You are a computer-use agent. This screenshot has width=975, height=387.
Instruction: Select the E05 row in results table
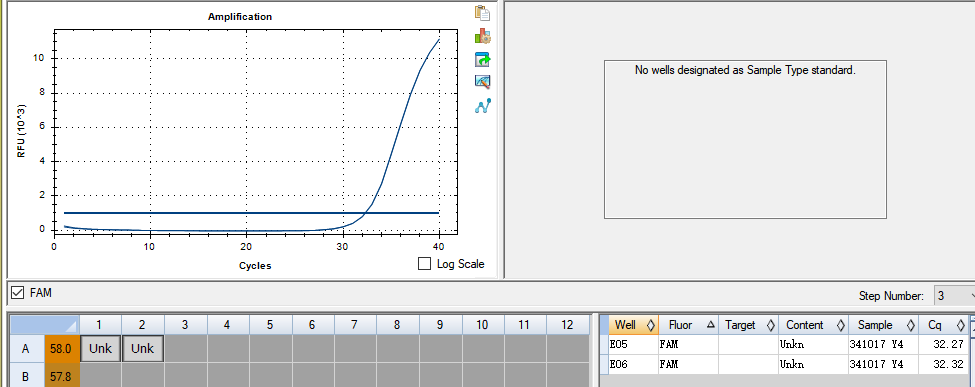click(x=785, y=344)
